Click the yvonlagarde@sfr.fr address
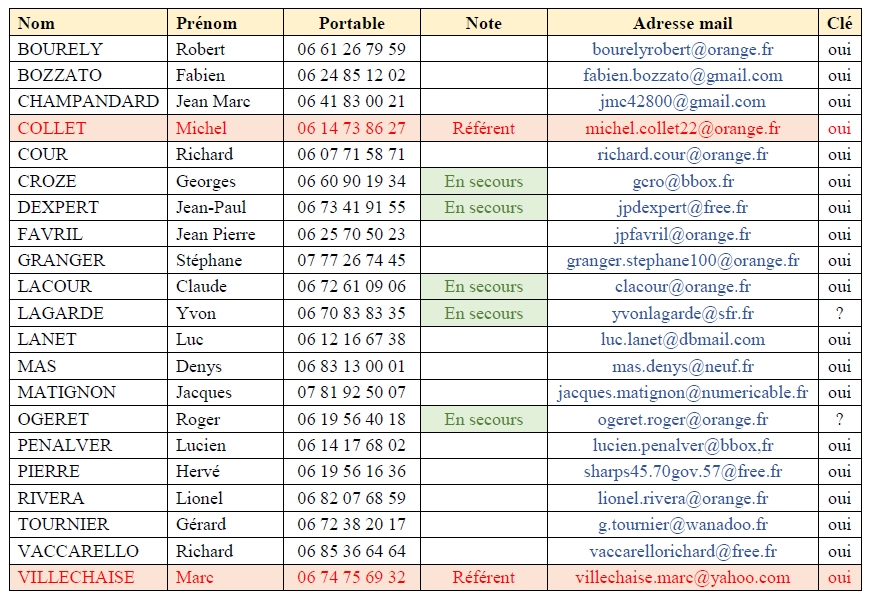 click(683, 313)
